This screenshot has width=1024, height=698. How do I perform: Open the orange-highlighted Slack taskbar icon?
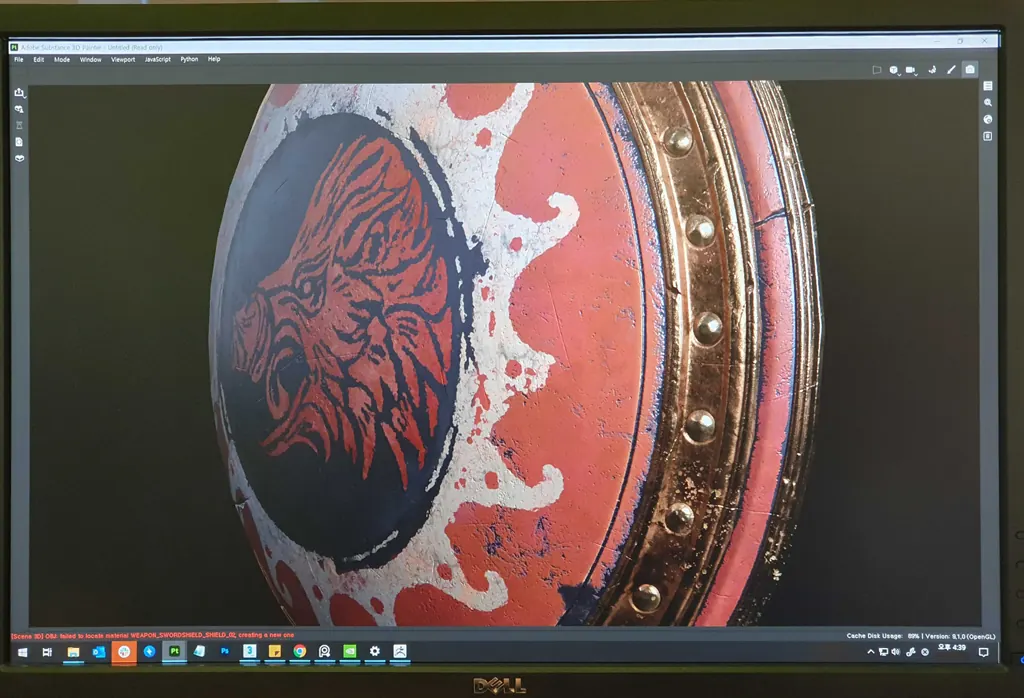coord(124,652)
